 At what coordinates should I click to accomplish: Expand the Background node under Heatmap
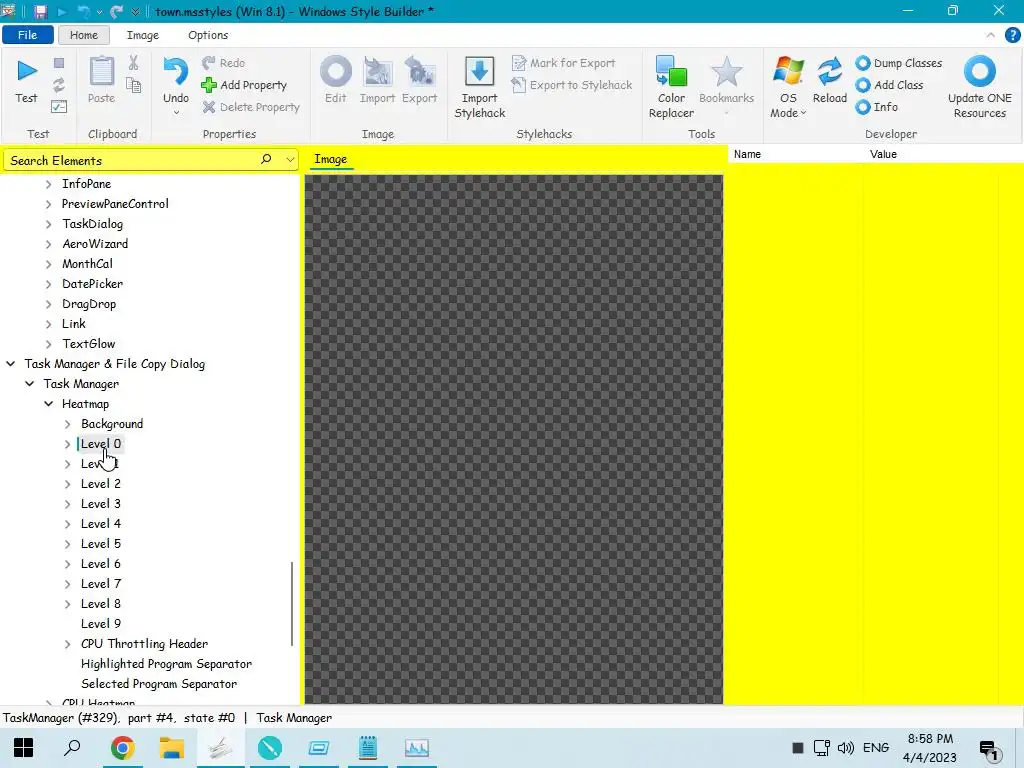[67, 424]
